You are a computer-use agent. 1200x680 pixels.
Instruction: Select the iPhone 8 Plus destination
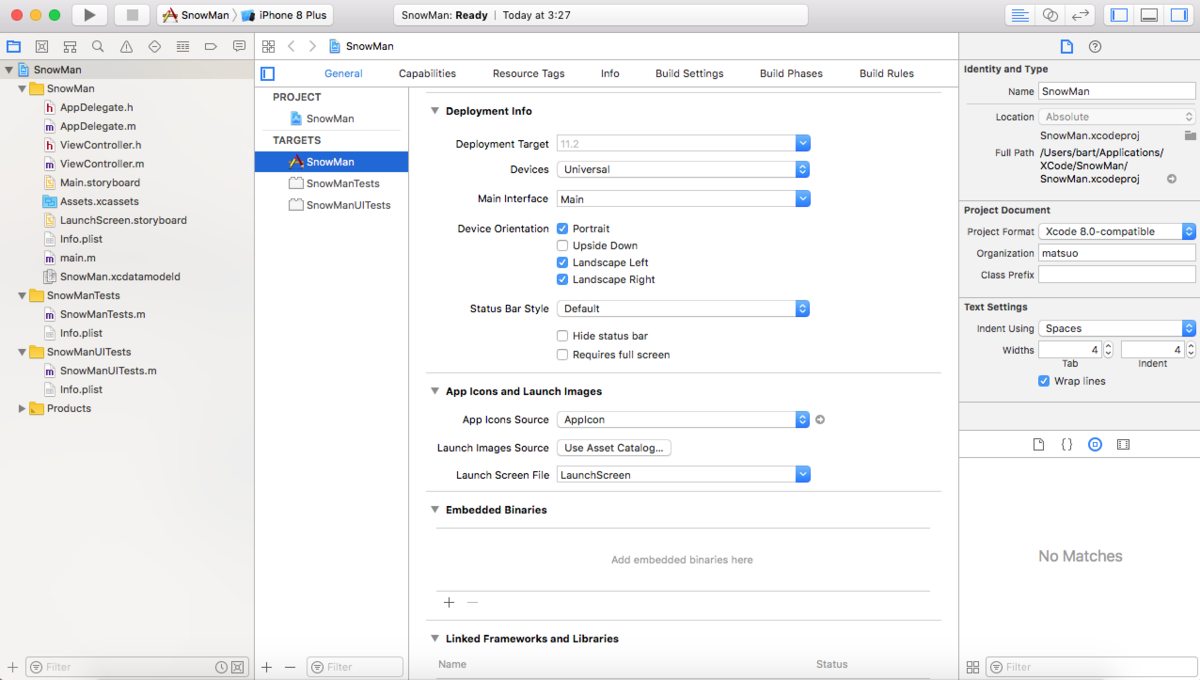(x=285, y=15)
